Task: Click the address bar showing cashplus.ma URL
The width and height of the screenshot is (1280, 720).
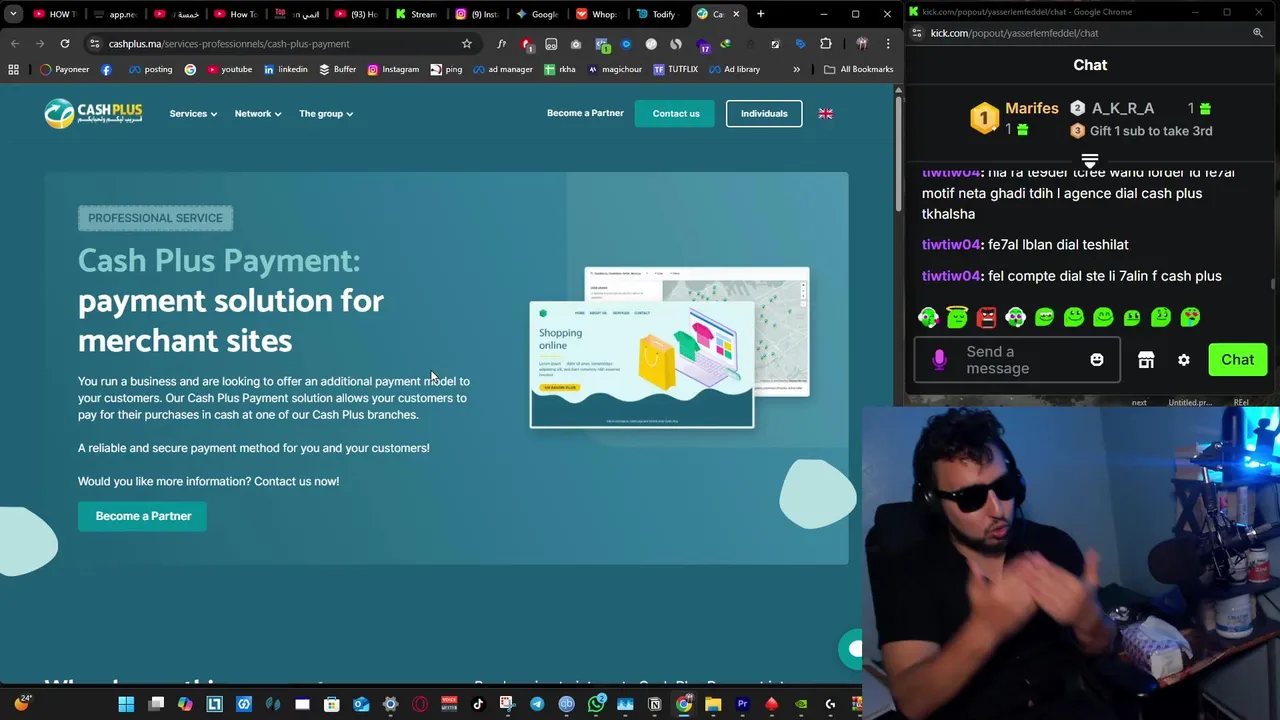Action: click(x=280, y=44)
